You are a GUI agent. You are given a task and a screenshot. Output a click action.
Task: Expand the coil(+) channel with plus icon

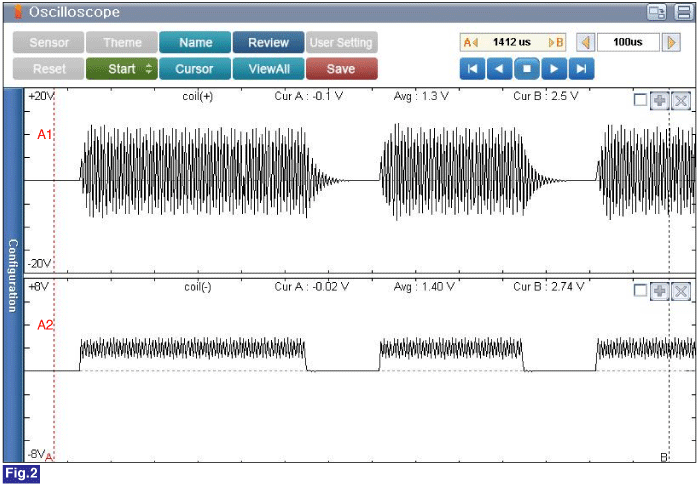(x=659, y=101)
